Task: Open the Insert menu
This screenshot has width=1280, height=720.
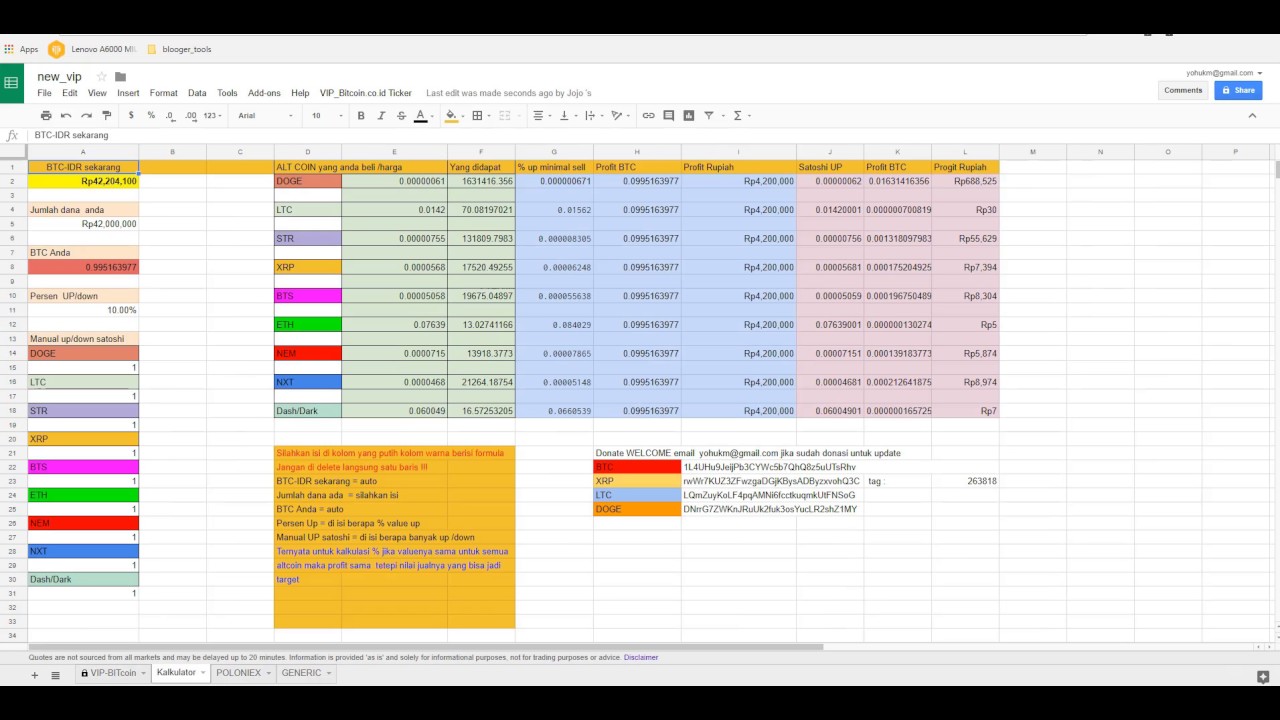Action: (128, 93)
